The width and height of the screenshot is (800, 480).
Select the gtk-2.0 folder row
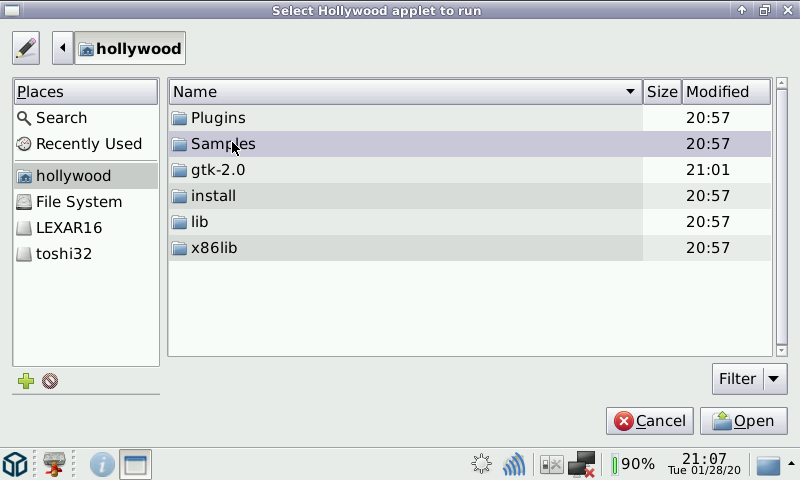pyautogui.click(x=218, y=170)
